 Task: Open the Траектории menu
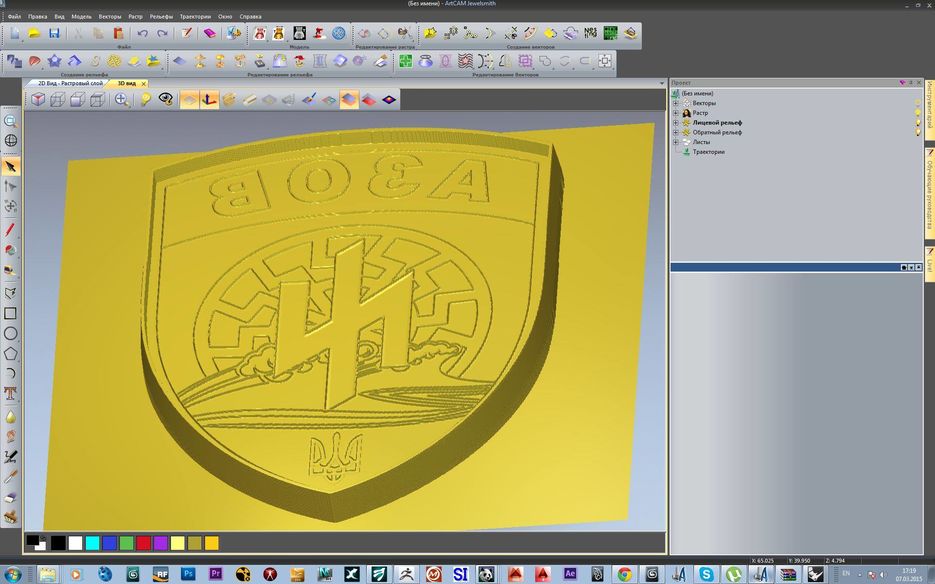(195, 17)
